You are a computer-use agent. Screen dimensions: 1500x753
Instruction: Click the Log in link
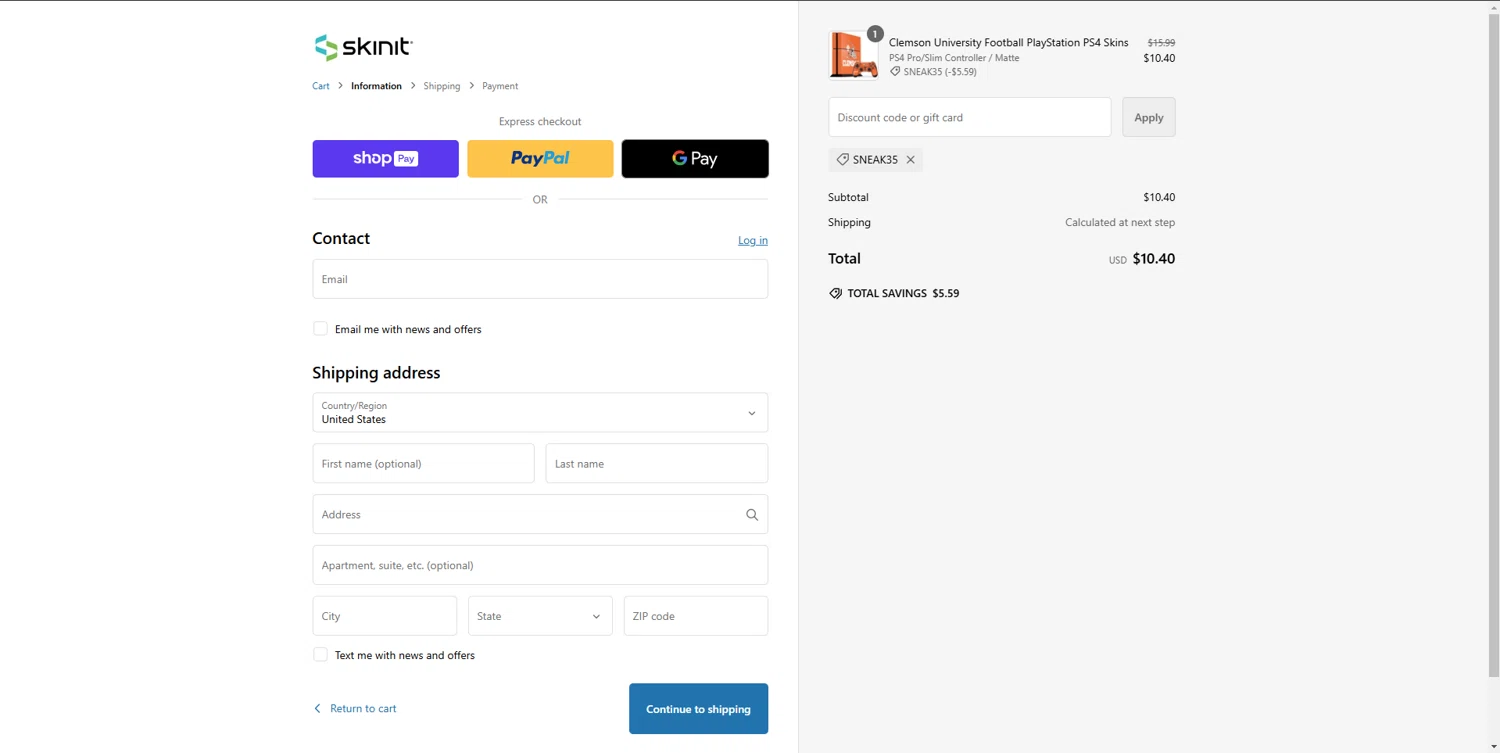(x=753, y=240)
